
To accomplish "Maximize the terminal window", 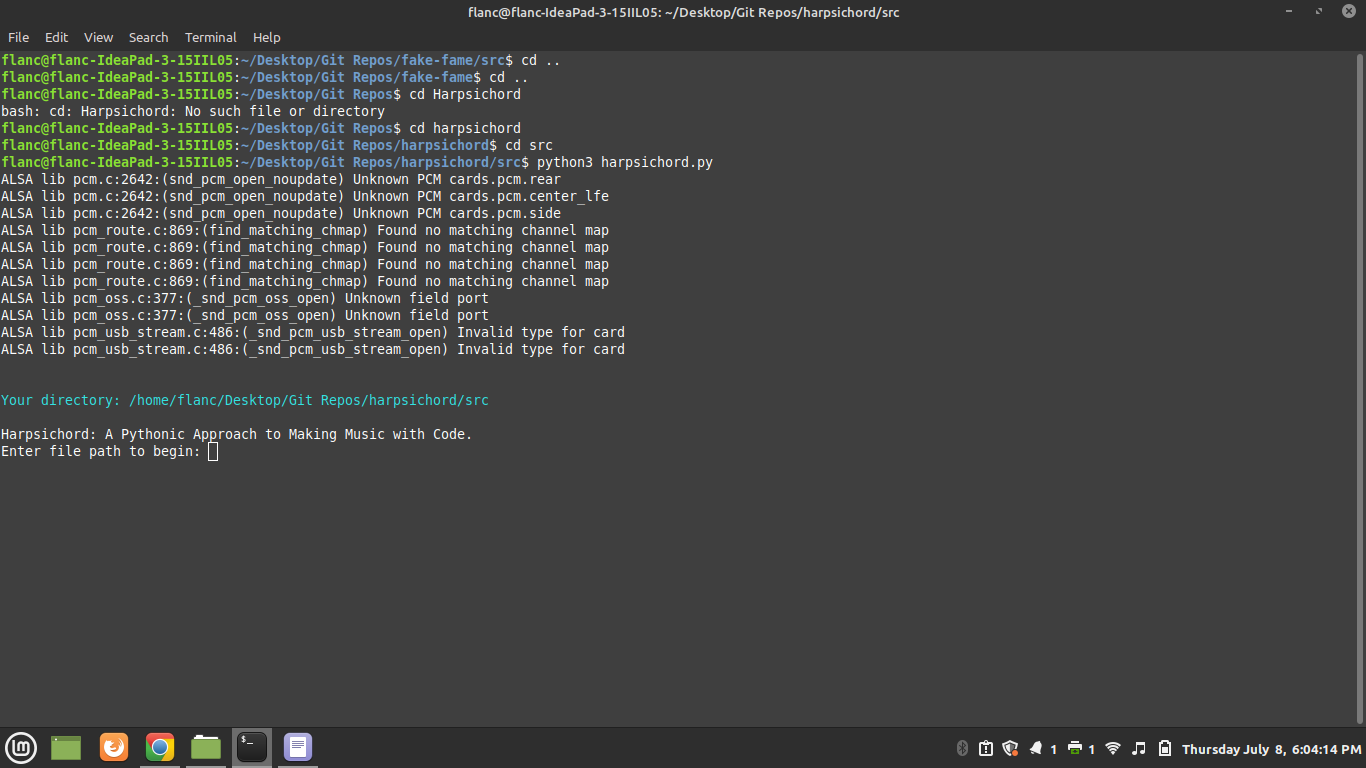I will click(x=1319, y=12).
